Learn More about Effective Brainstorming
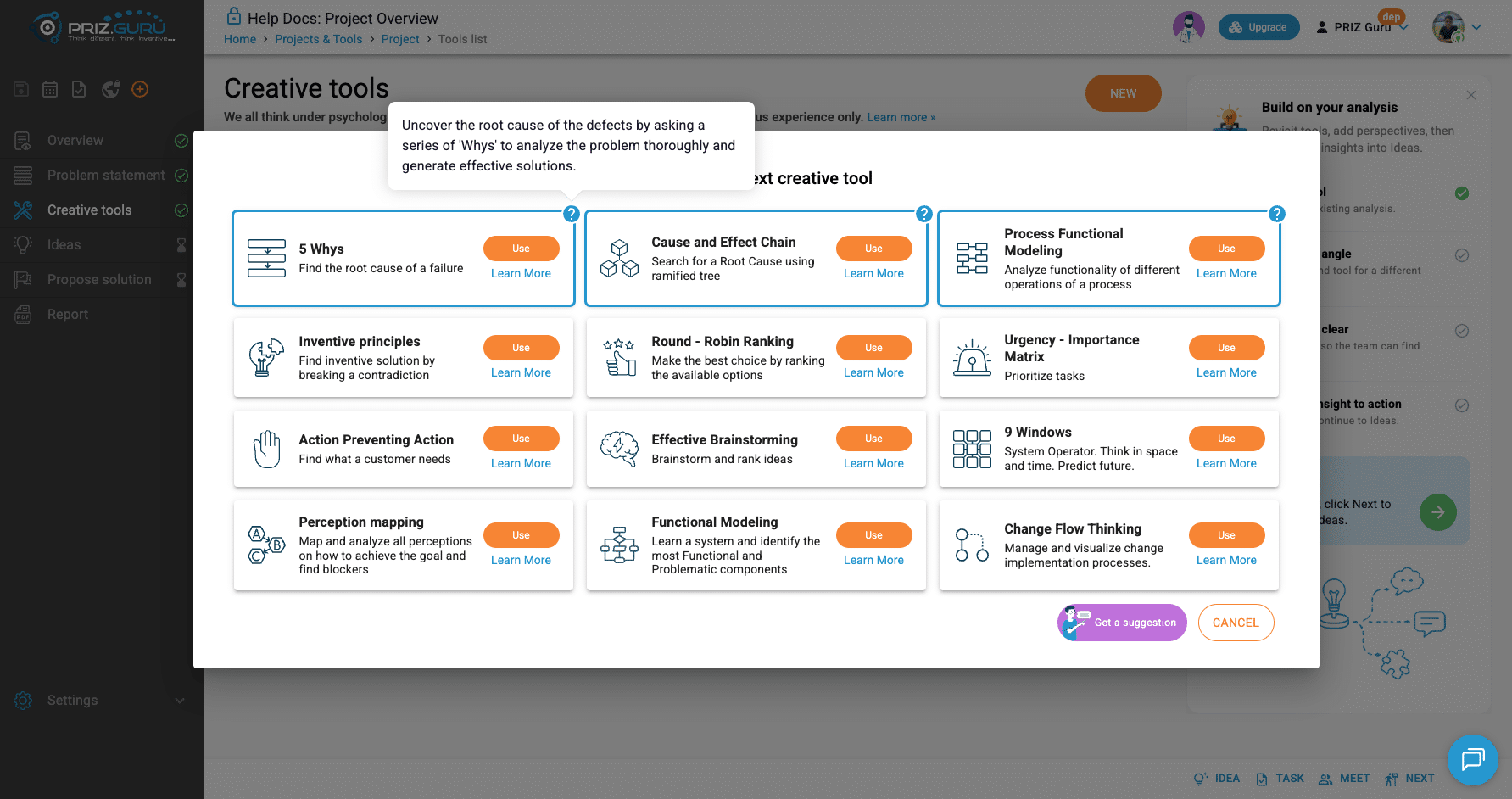The height and width of the screenshot is (799, 1512). (873, 463)
